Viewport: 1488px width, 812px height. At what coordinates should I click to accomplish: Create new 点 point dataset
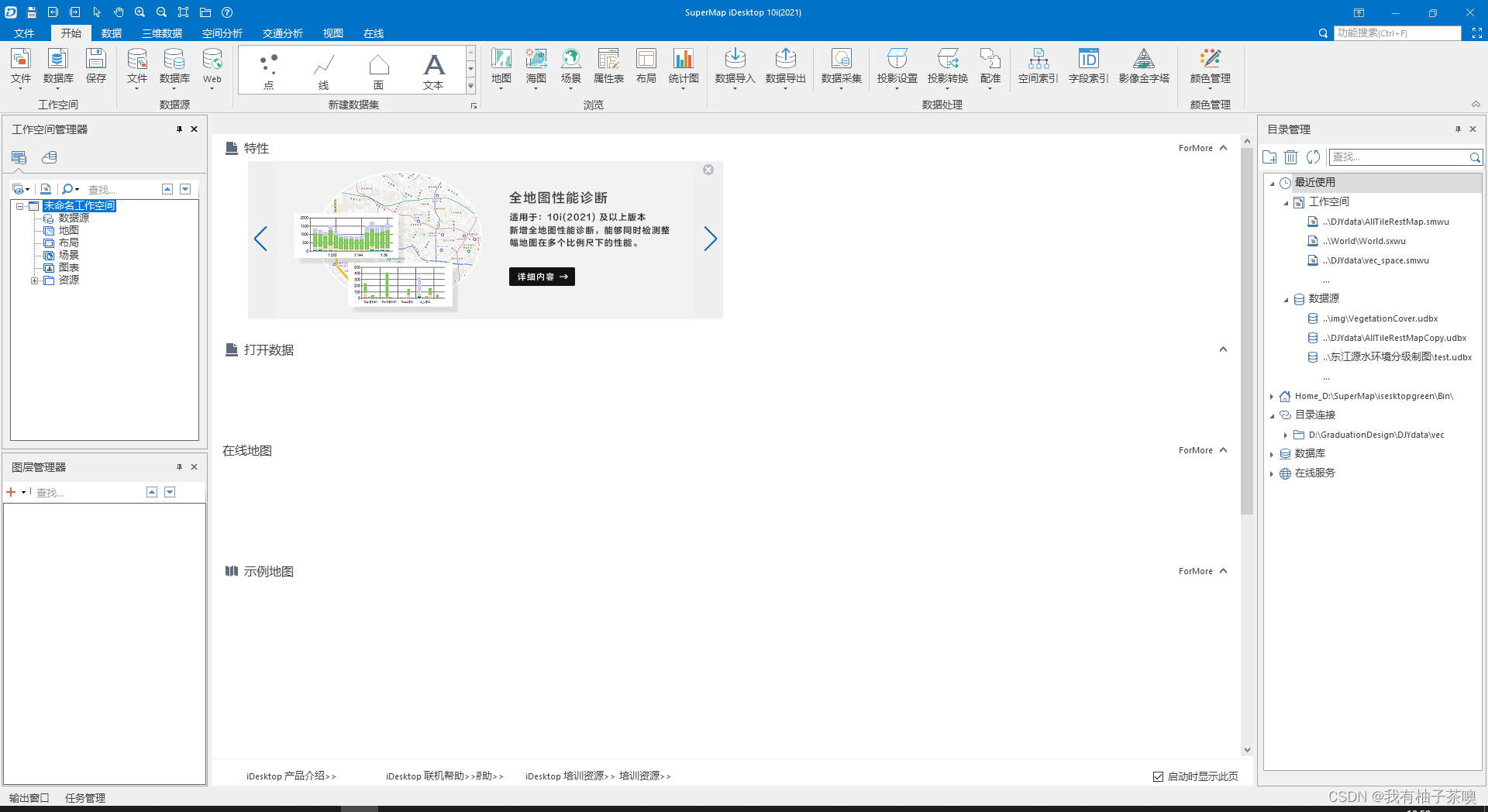268,70
